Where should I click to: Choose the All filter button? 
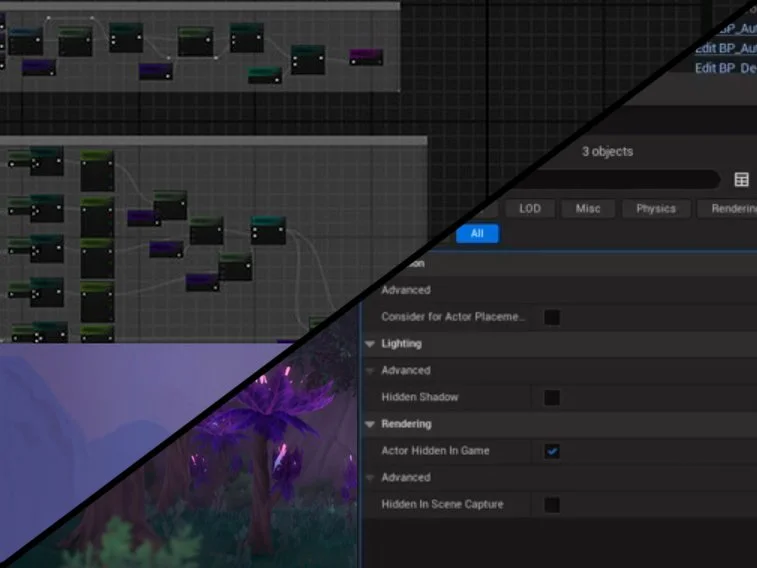point(477,234)
